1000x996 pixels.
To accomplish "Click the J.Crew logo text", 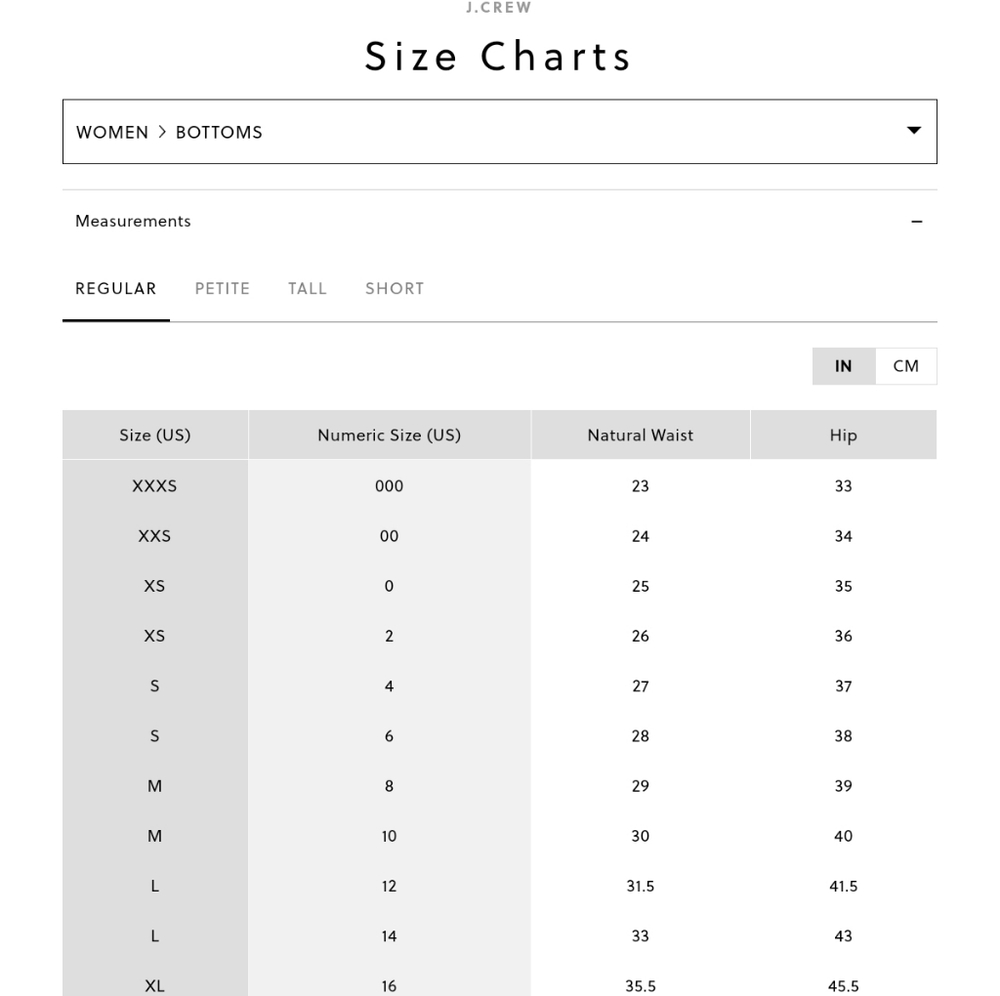I will [498, 8].
